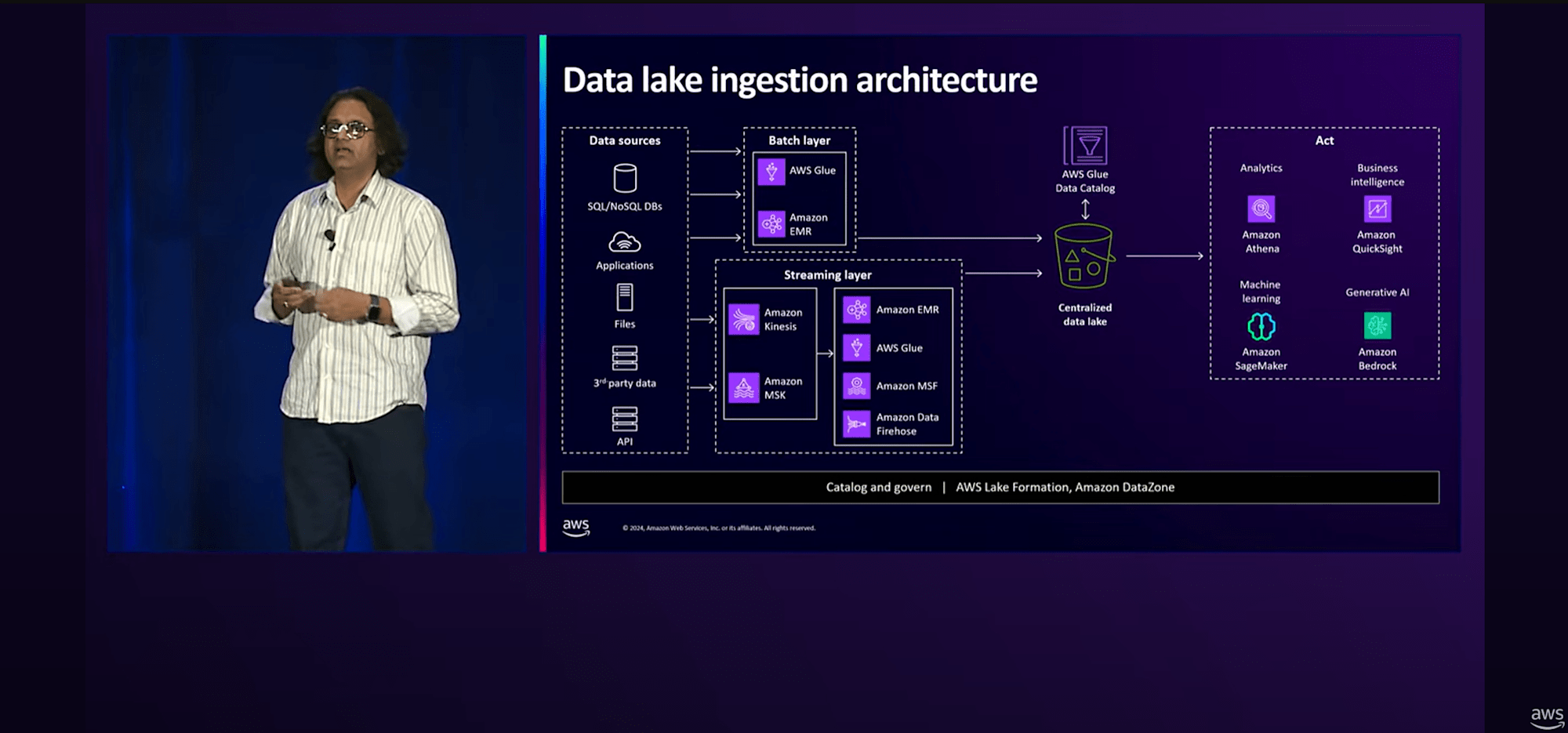Click the Amazon Bedrock icon
The width and height of the screenshot is (1568, 733).
coord(1377,326)
